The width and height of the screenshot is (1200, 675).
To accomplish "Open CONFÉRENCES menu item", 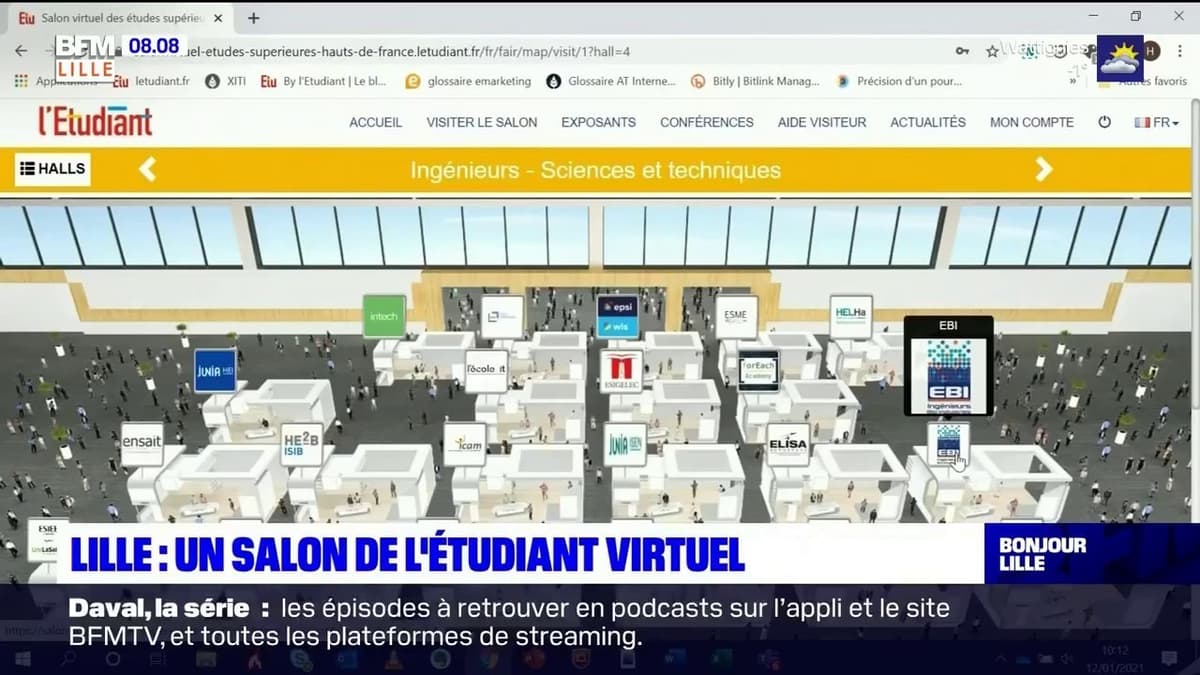I will tap(707, 122).
